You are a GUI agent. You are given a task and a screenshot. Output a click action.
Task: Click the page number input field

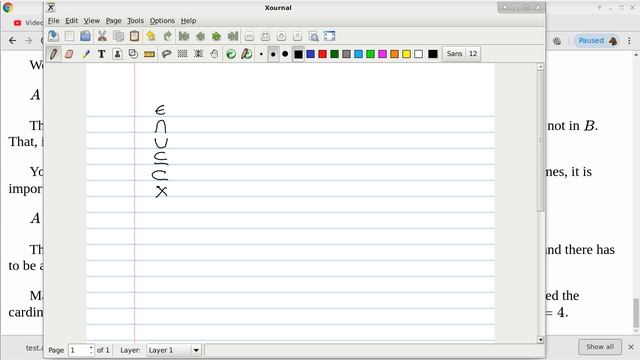tap(78, 350)
